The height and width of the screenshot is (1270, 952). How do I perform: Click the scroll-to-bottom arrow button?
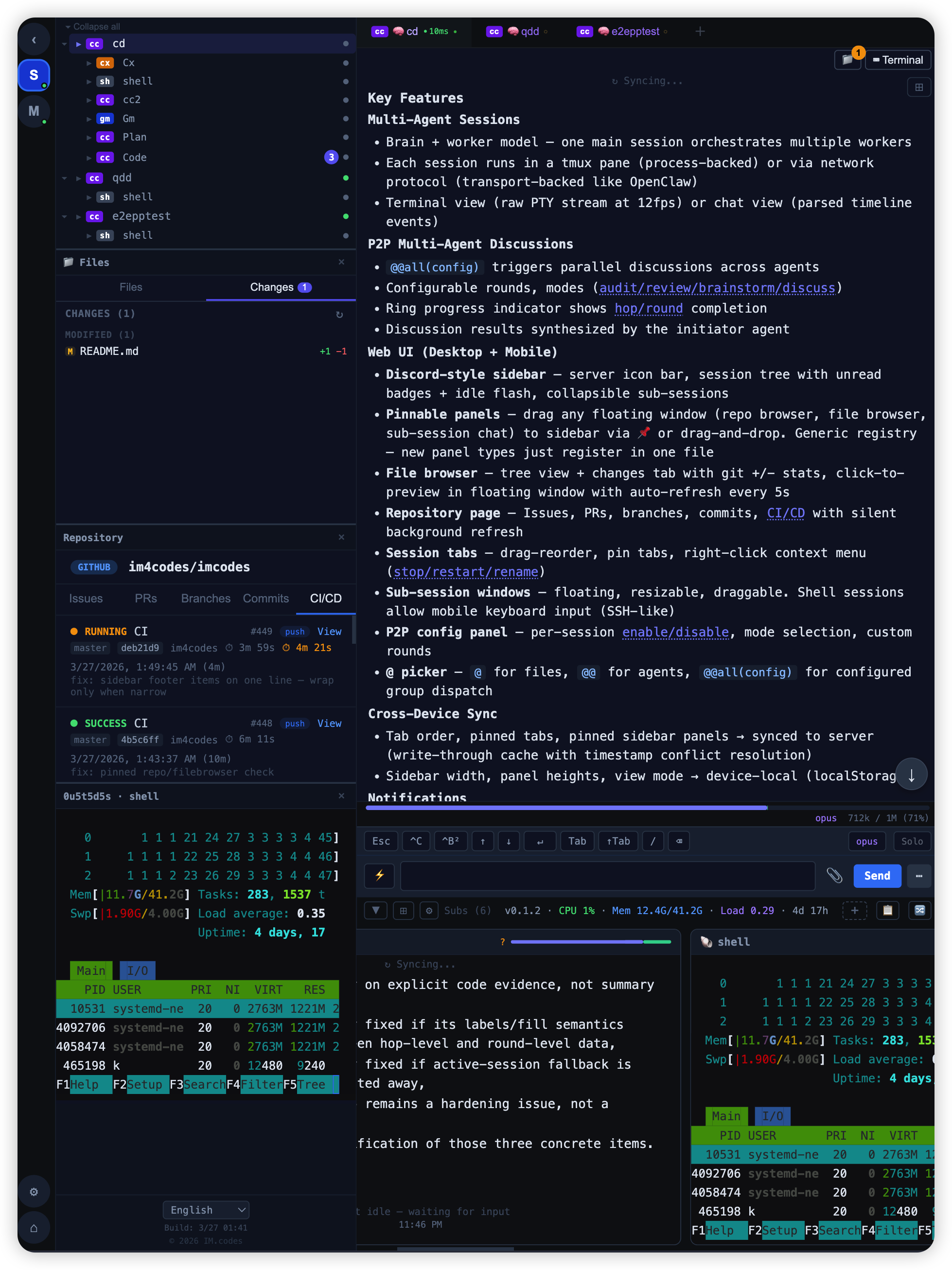point(911,775)
